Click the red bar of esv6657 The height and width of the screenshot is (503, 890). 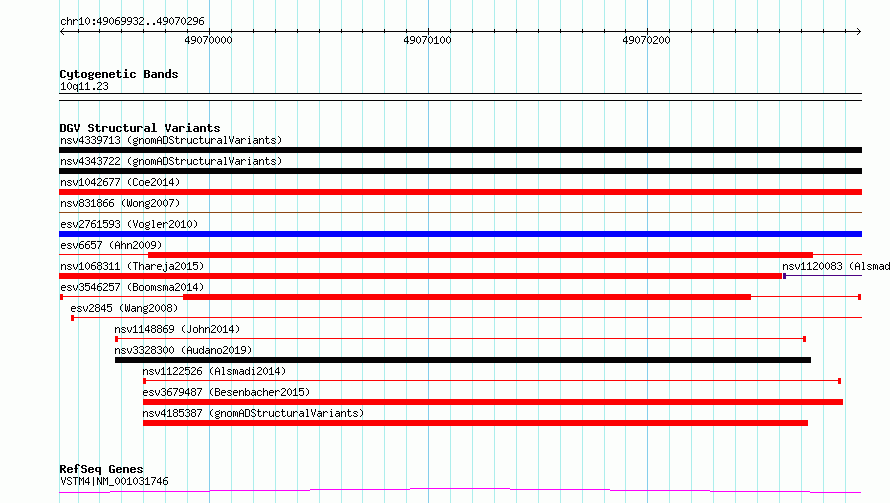coord(480,255)
